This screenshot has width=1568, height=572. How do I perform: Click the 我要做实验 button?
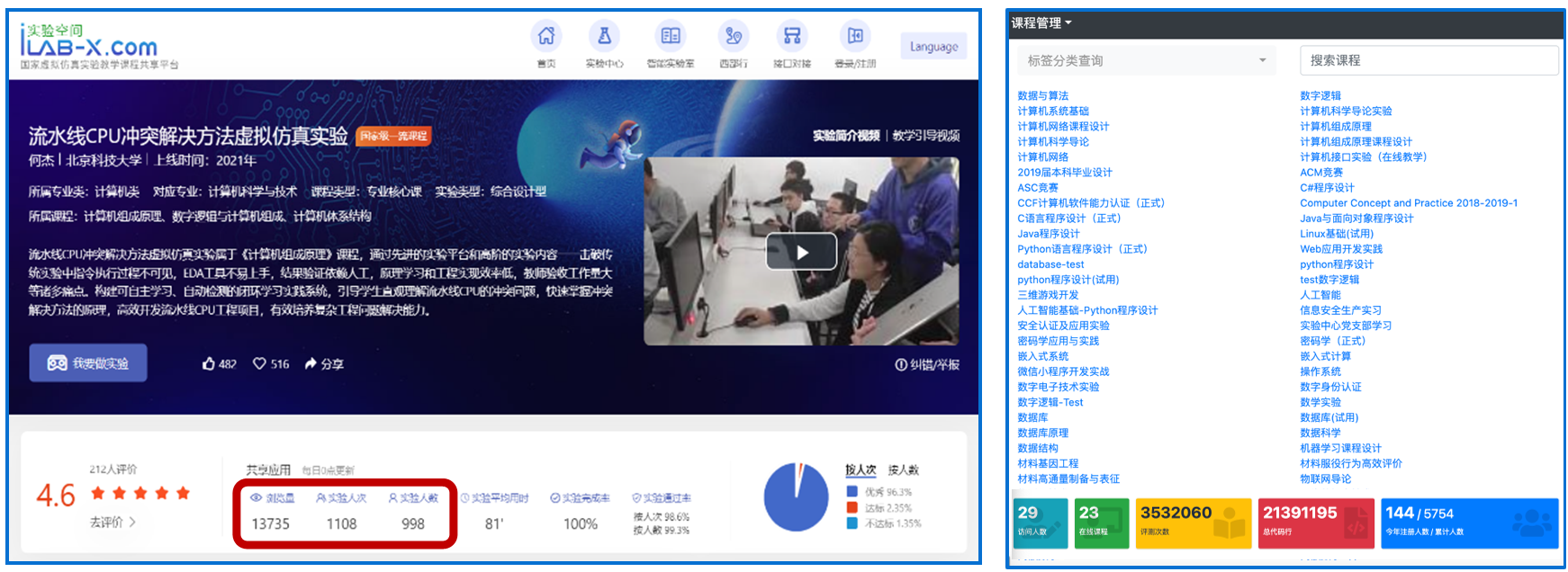click(88, 363)
